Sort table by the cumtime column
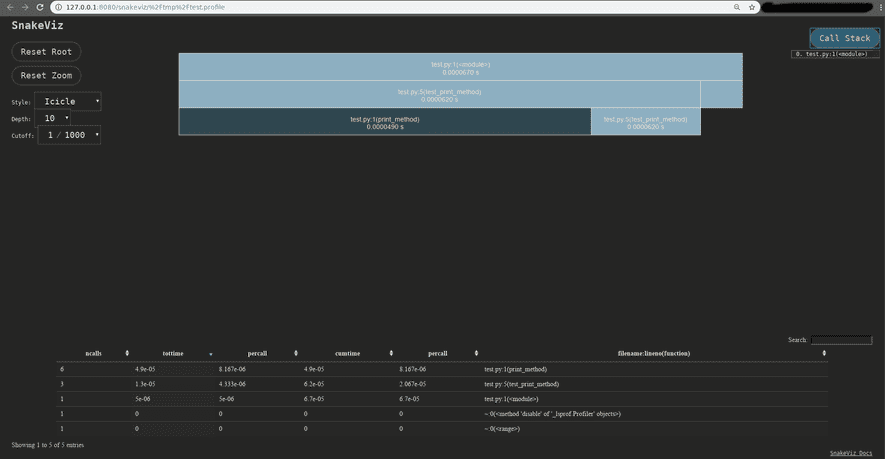885x459 pixels. point(347,353)
